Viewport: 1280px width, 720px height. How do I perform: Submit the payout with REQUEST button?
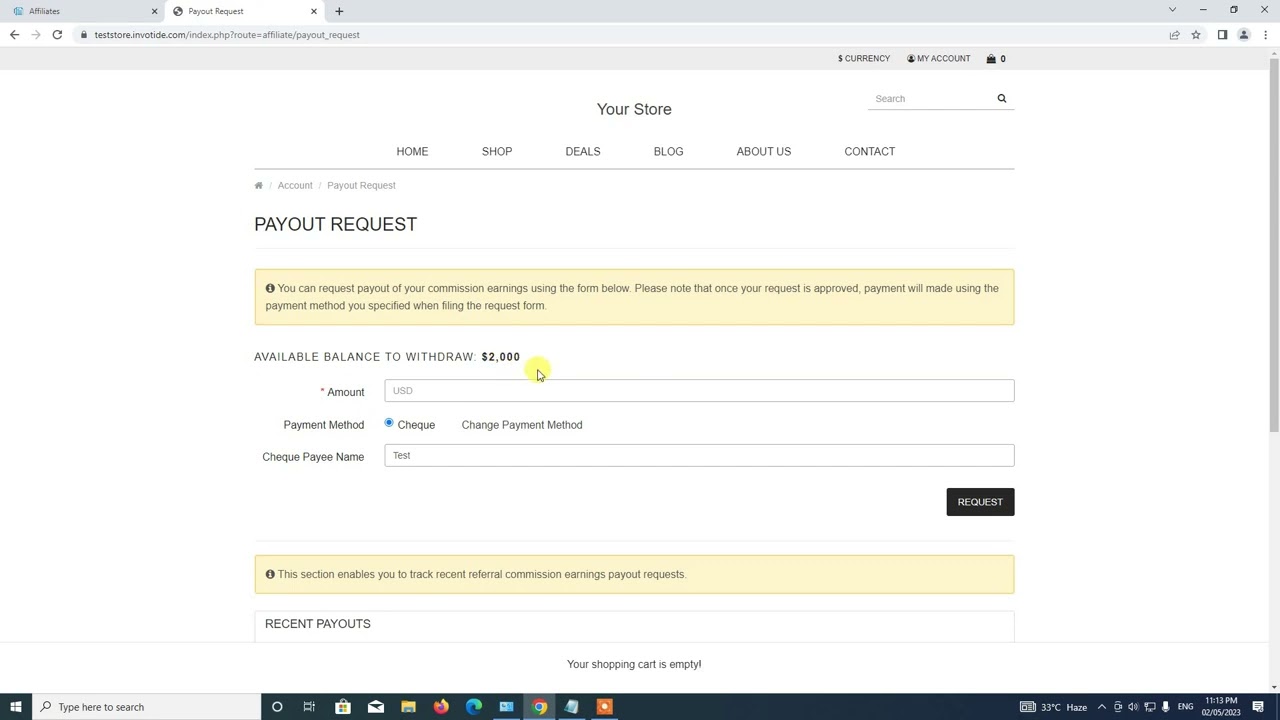click(x=980, y=502)
